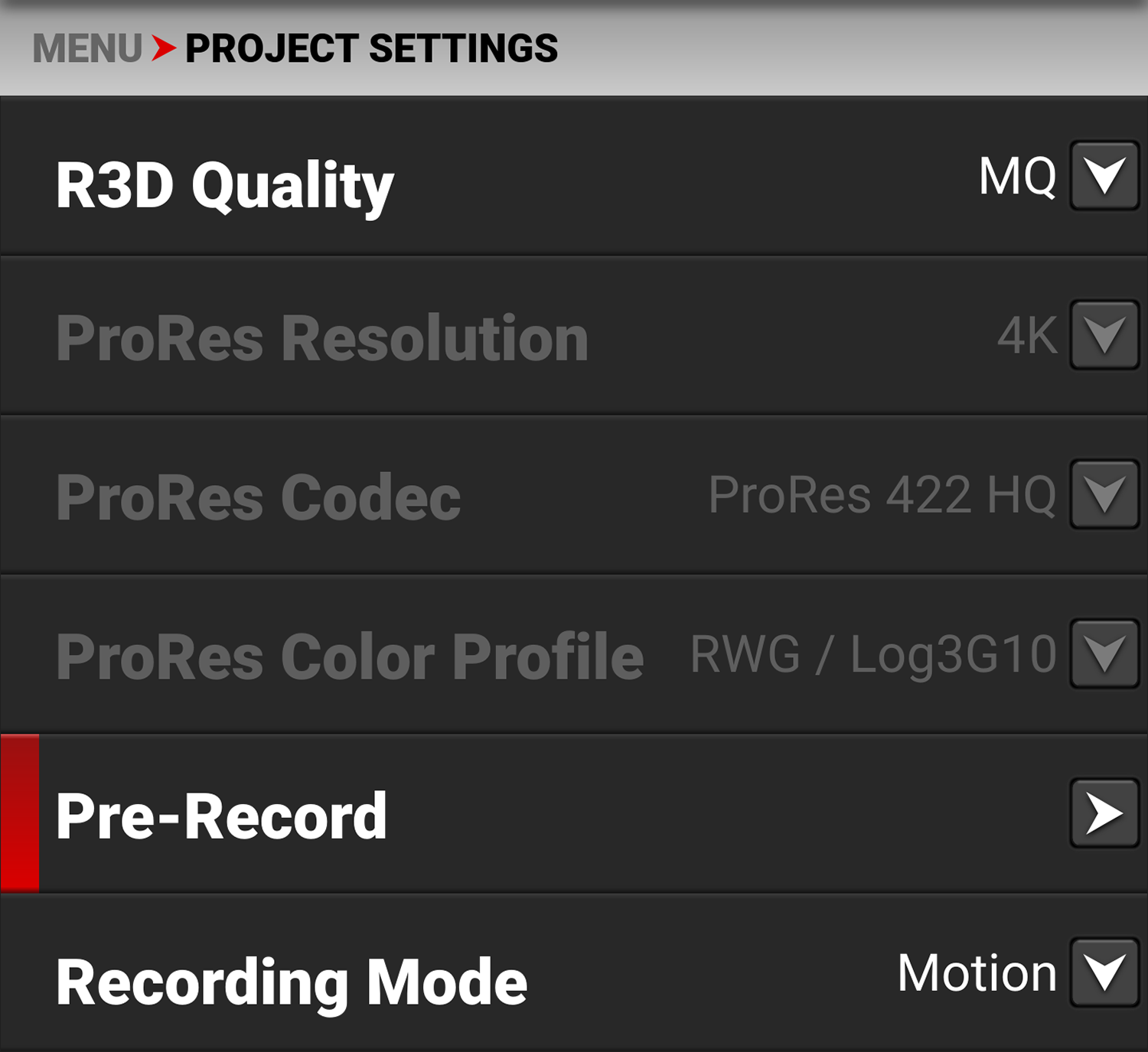Open the Recording Mode dropdown arrow
The image size is (1148, 1052).
pos(1104,972)
